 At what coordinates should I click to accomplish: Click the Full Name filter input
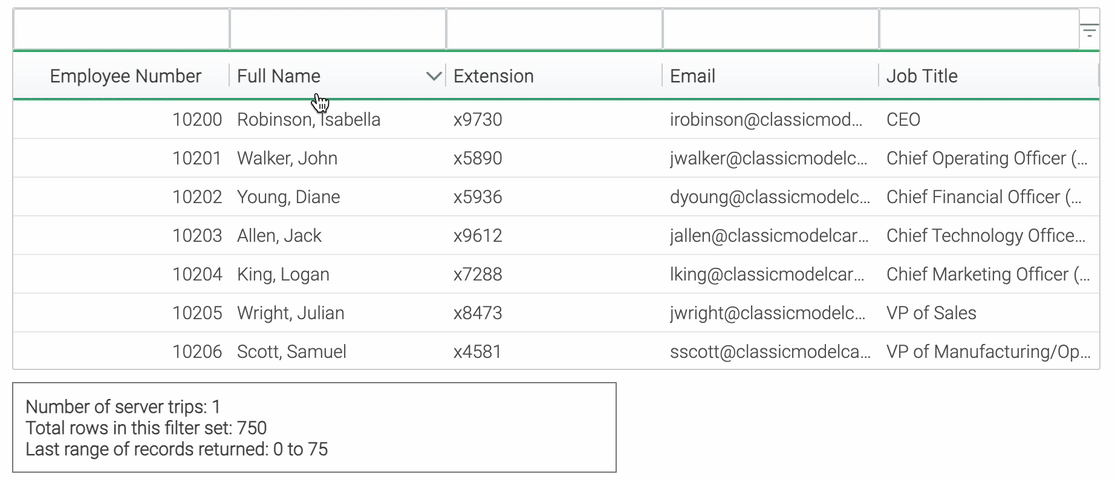pyautogui.click(x=338, y=29)
